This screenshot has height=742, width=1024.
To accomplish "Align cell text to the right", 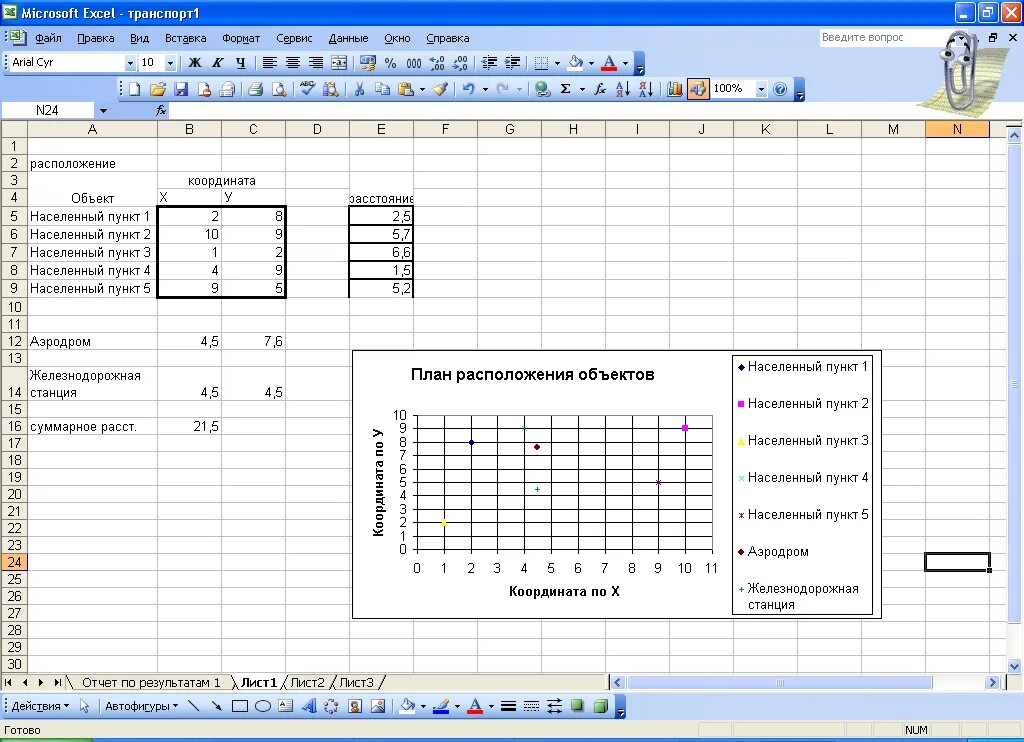I will coord(316,63).
